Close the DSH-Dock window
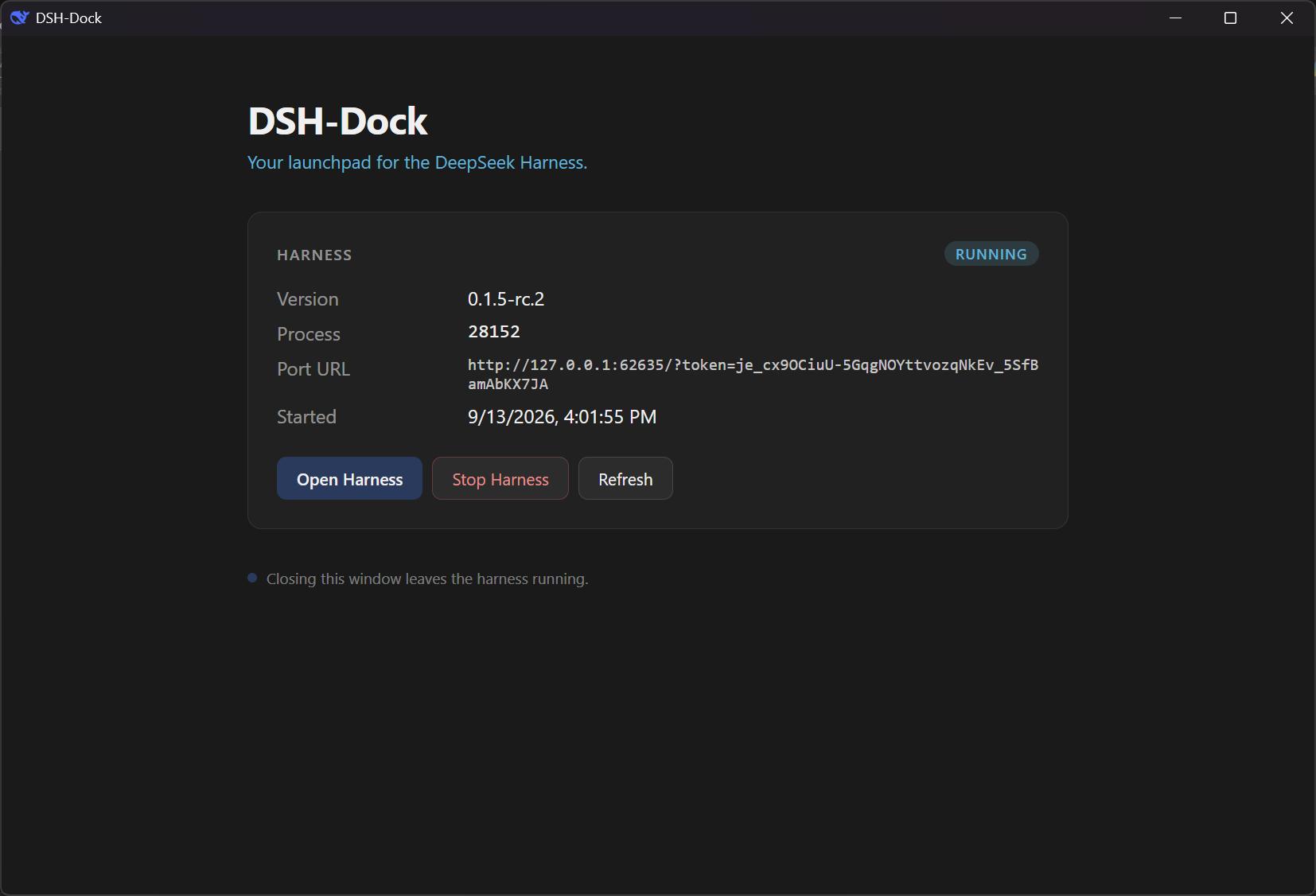 [x=1287, y=18]
